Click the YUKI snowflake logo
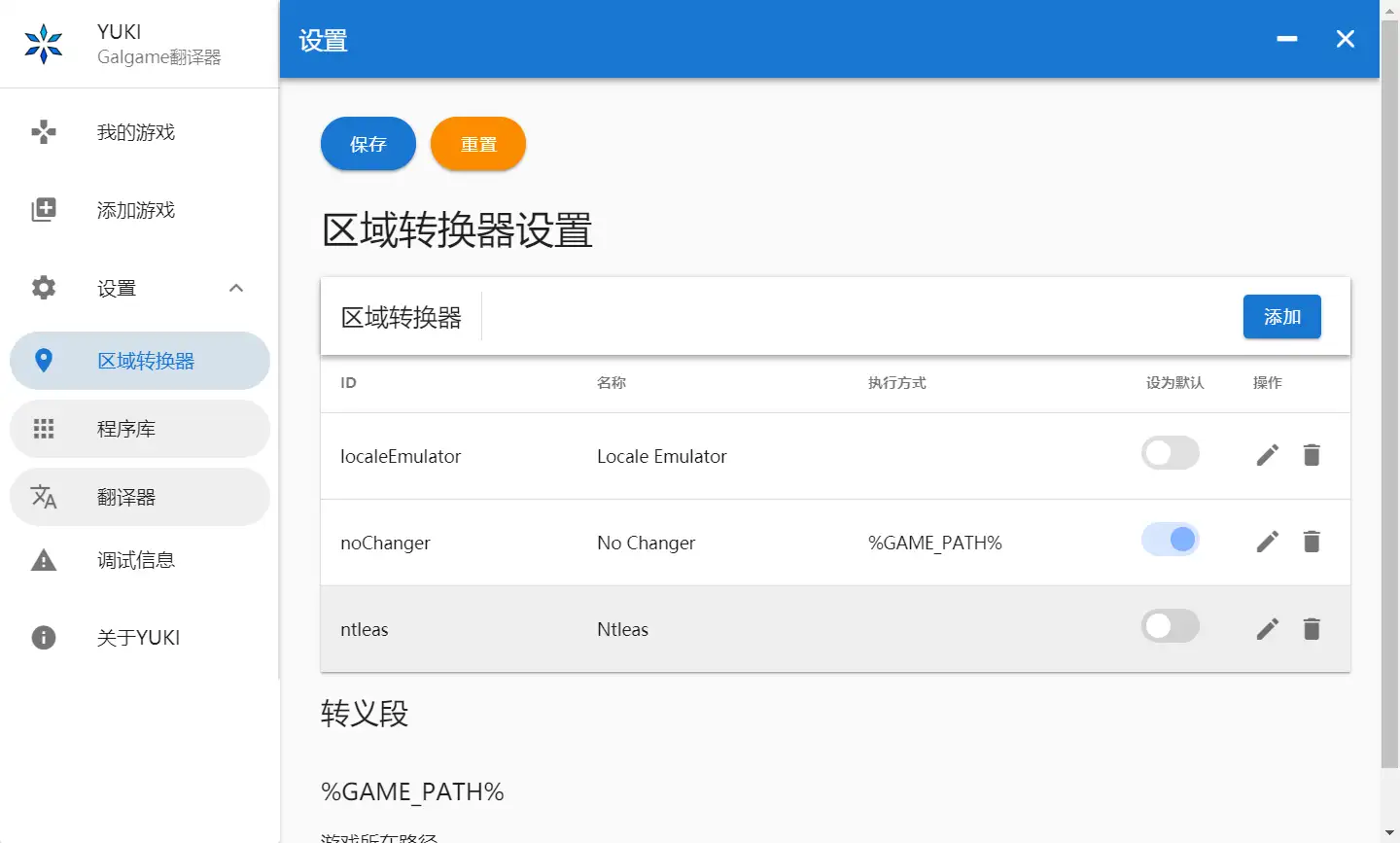Viewport: 1400px width, 843px height. coord(44,44)
